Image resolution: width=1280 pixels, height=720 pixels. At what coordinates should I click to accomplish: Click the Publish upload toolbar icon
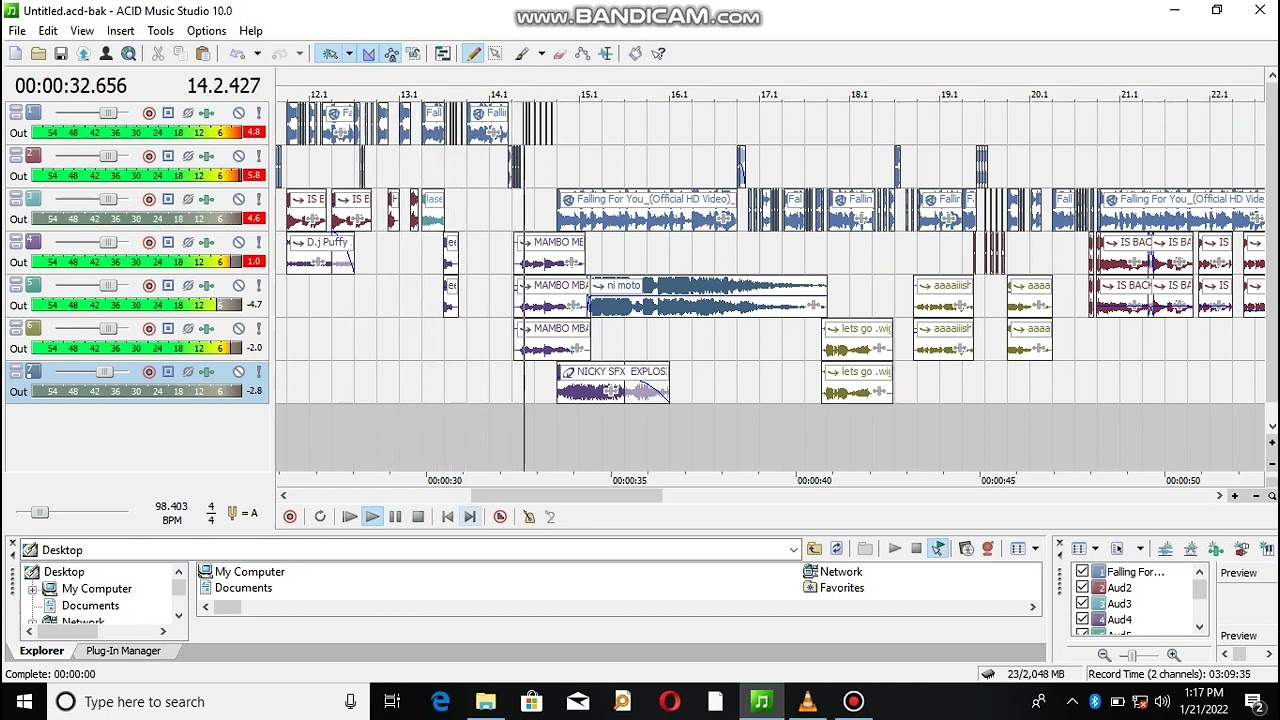coord(83,54)
